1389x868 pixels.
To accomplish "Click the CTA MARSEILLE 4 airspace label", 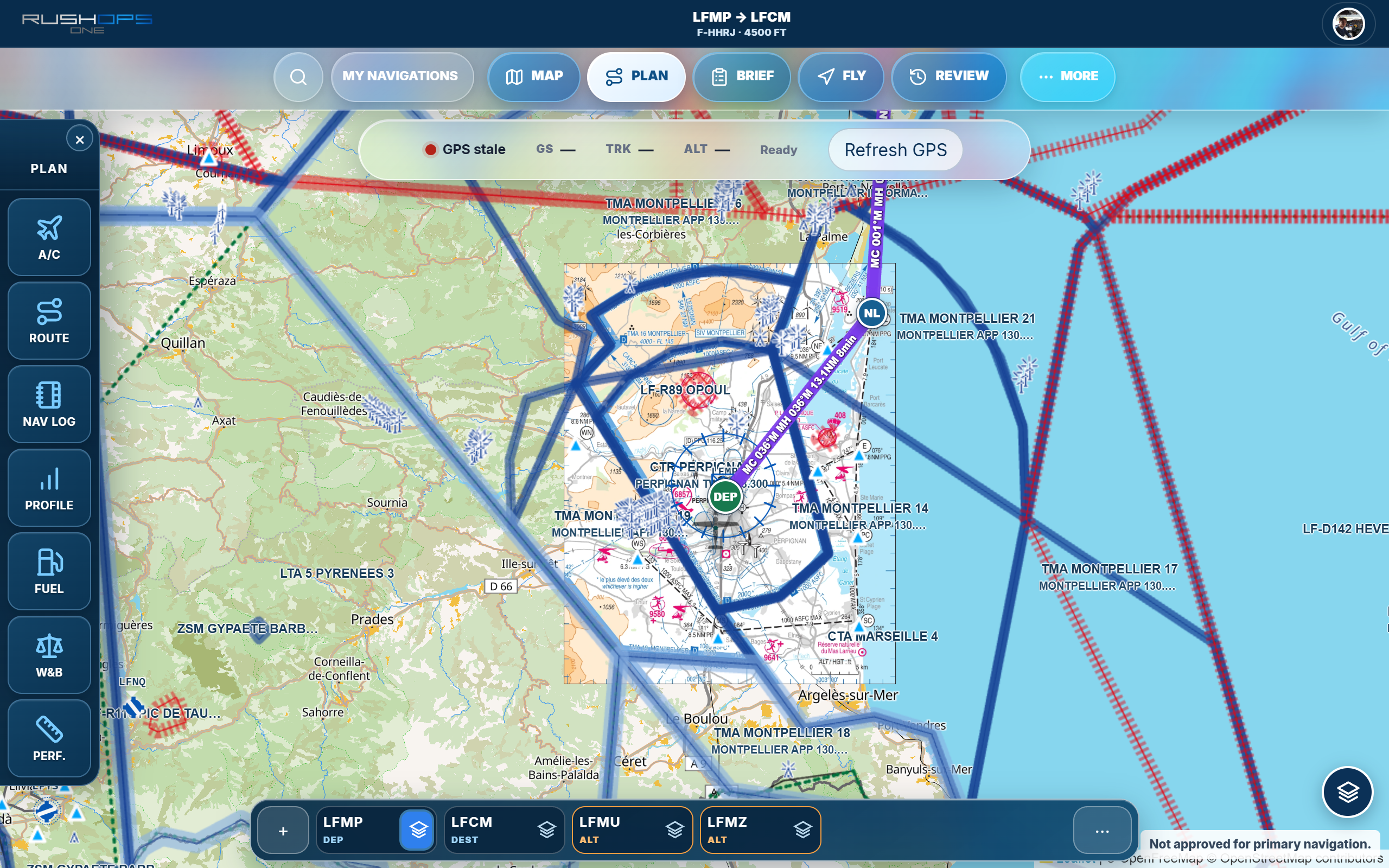I will click(882, 636).
